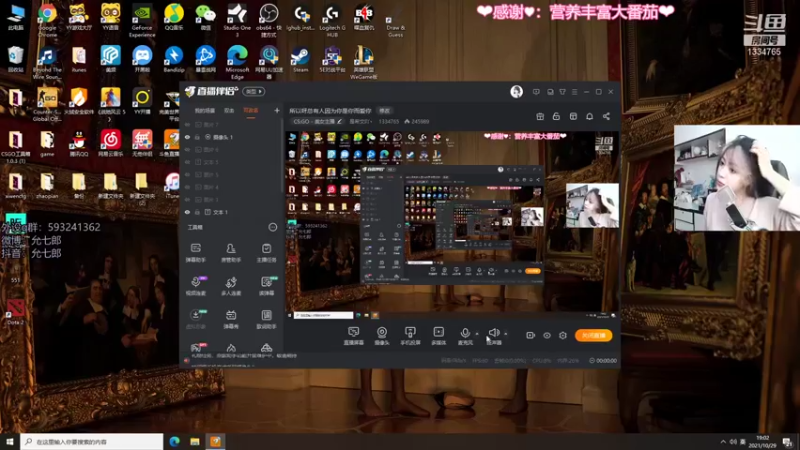800x450 pixels.
Task: Open the 弹幕秀 tool in the toolbox
Action: tap(231, 319)
